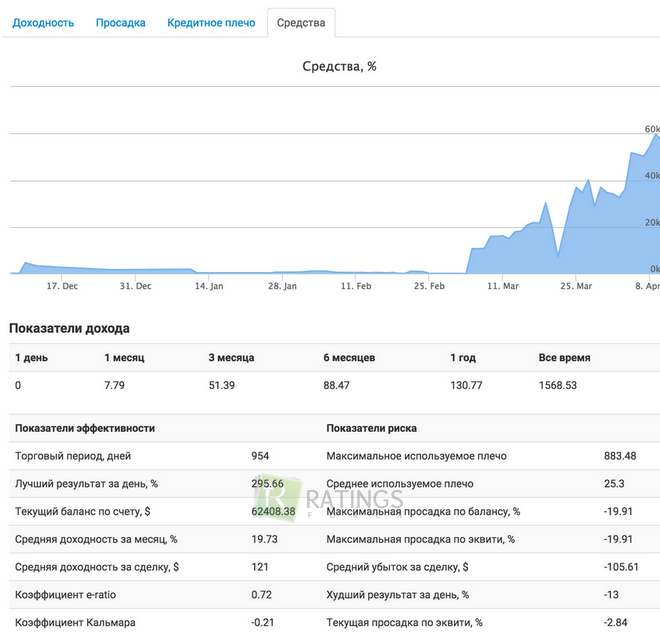The image size is (660, 634).
Task: Click the average leverage value 25.3
Action: pyautogui.click(x=614, y=484)
